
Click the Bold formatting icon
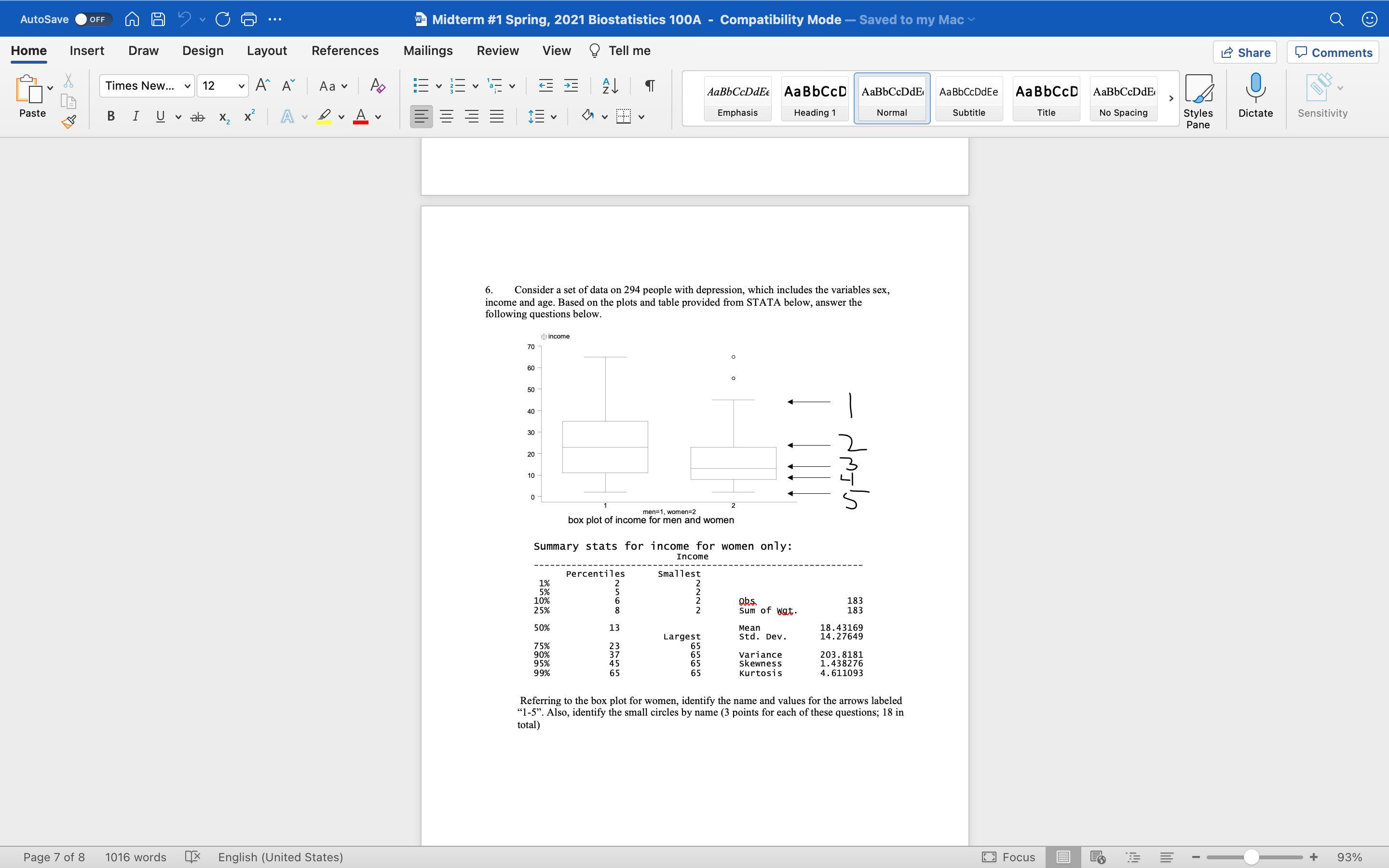tap(111, 117)
